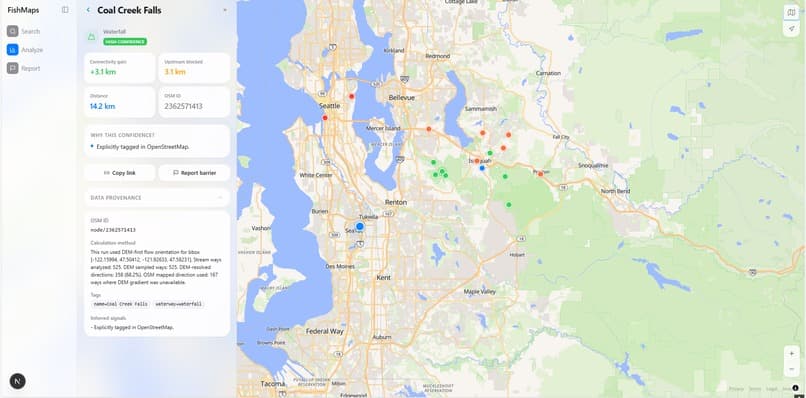Open the Privacy link on the map footer

pos(736,389)
